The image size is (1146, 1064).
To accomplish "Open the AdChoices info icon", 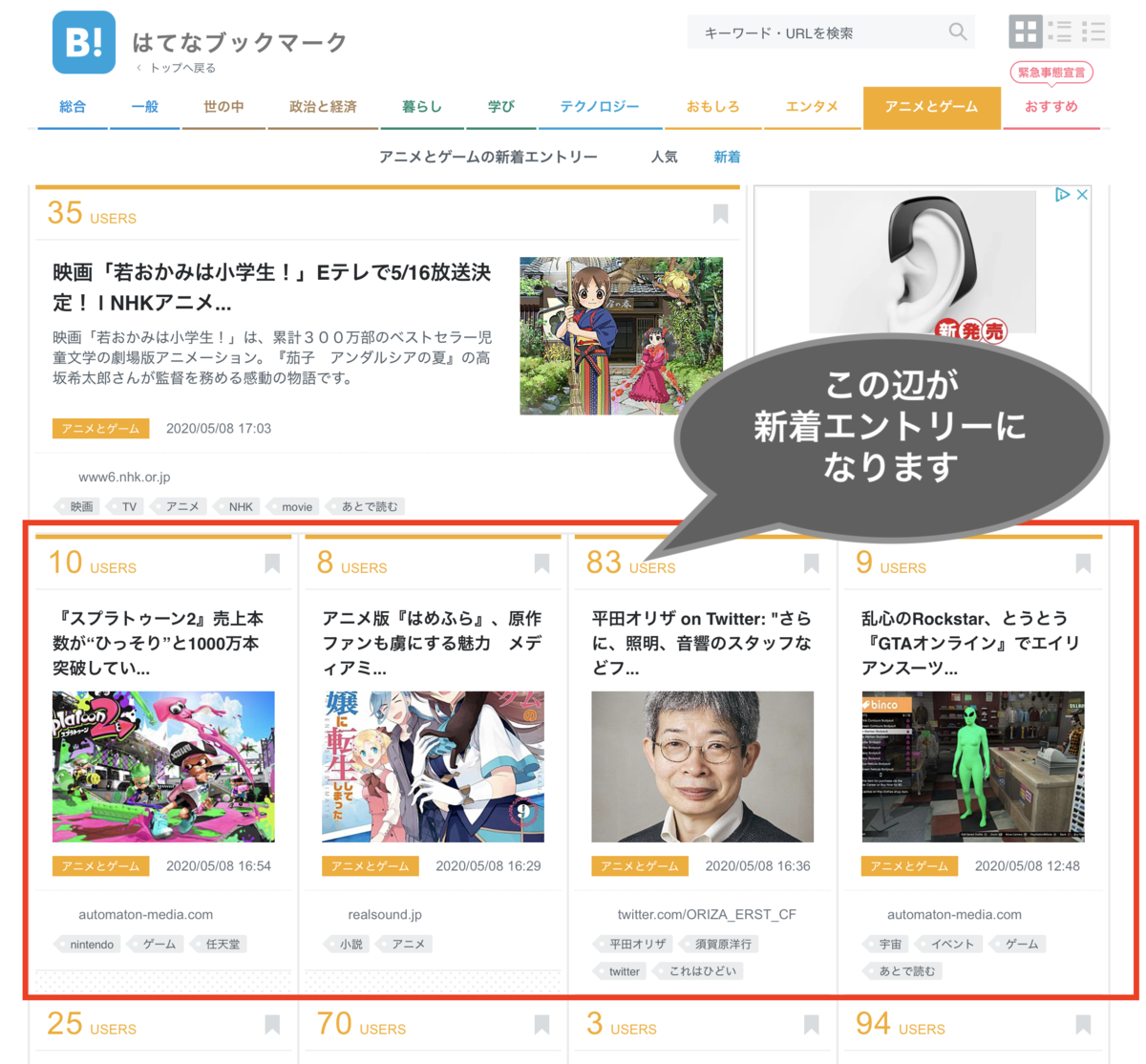I will point(1062,195).
